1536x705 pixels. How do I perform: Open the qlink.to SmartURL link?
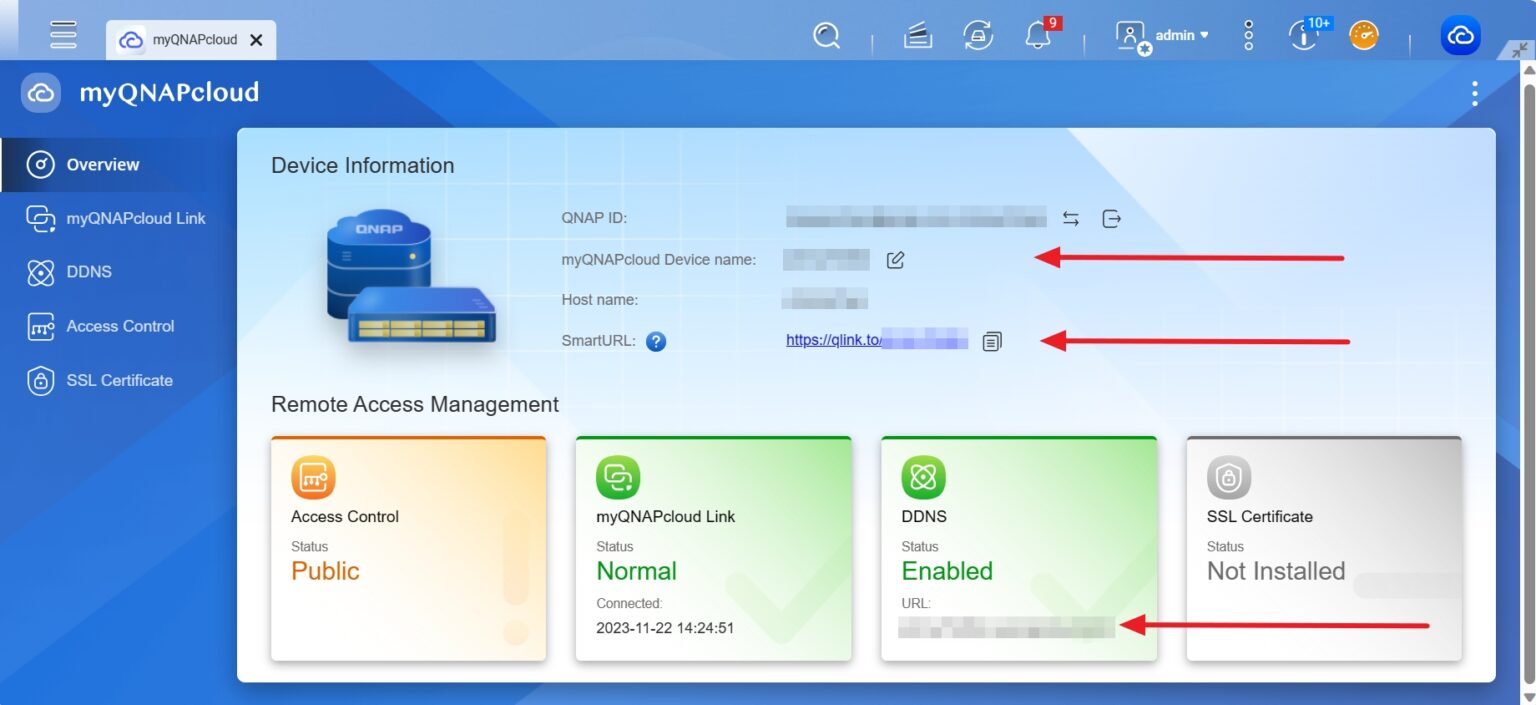coord(833,340)
